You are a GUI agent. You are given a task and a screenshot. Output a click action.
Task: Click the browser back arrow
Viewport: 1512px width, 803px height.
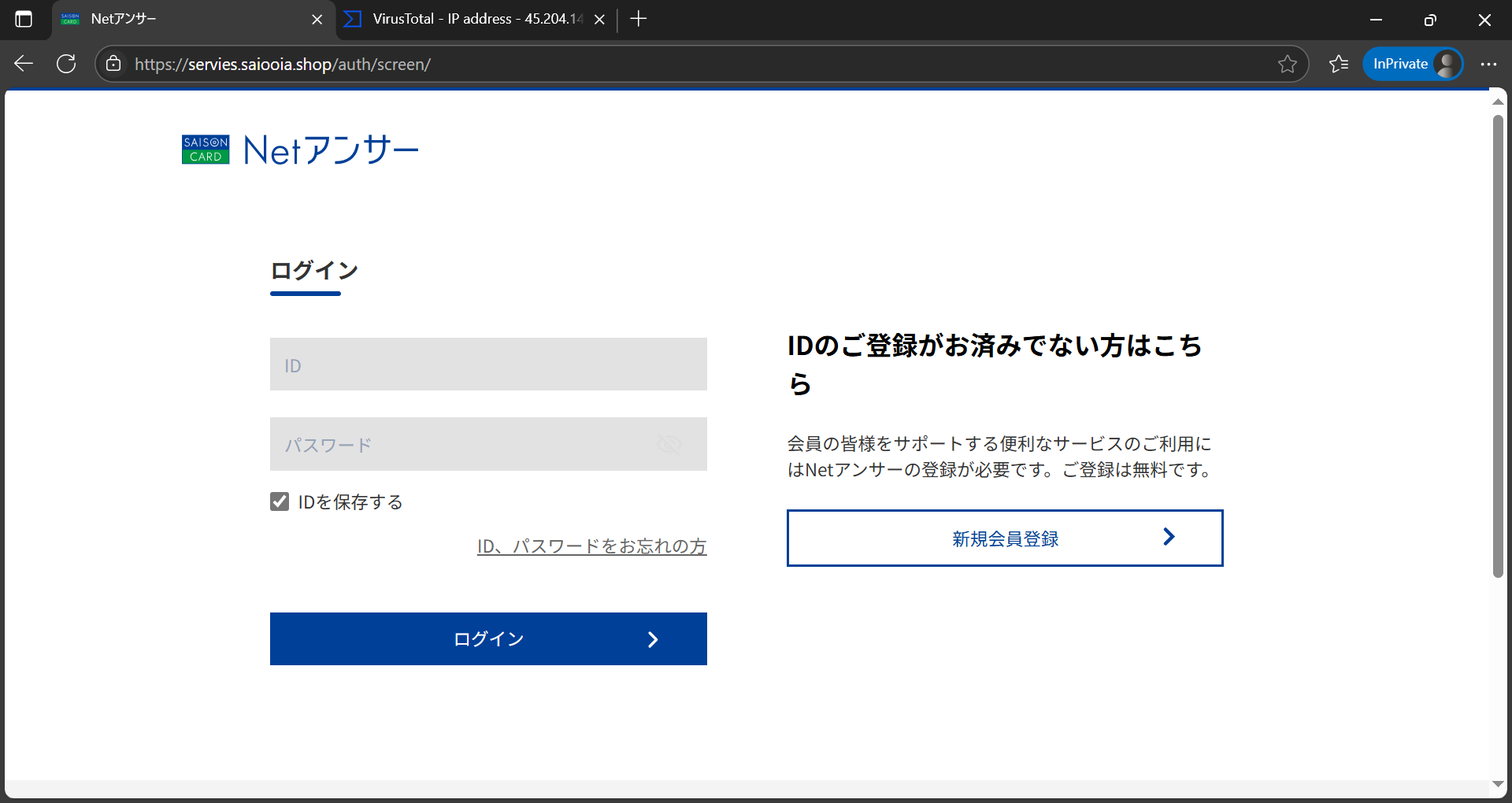[x=24, y=64]
